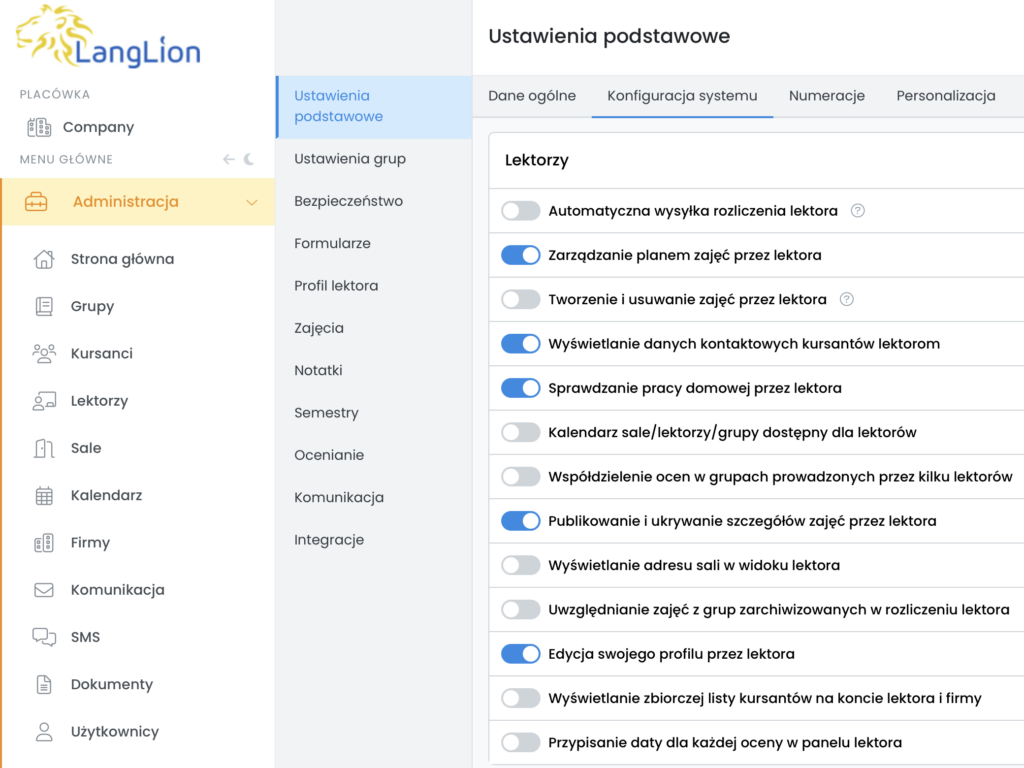Enable Automatyczna wysyłka rozliczenia lektora toggle
This screenshot has height=768, width=1024.
click(520, 211)
